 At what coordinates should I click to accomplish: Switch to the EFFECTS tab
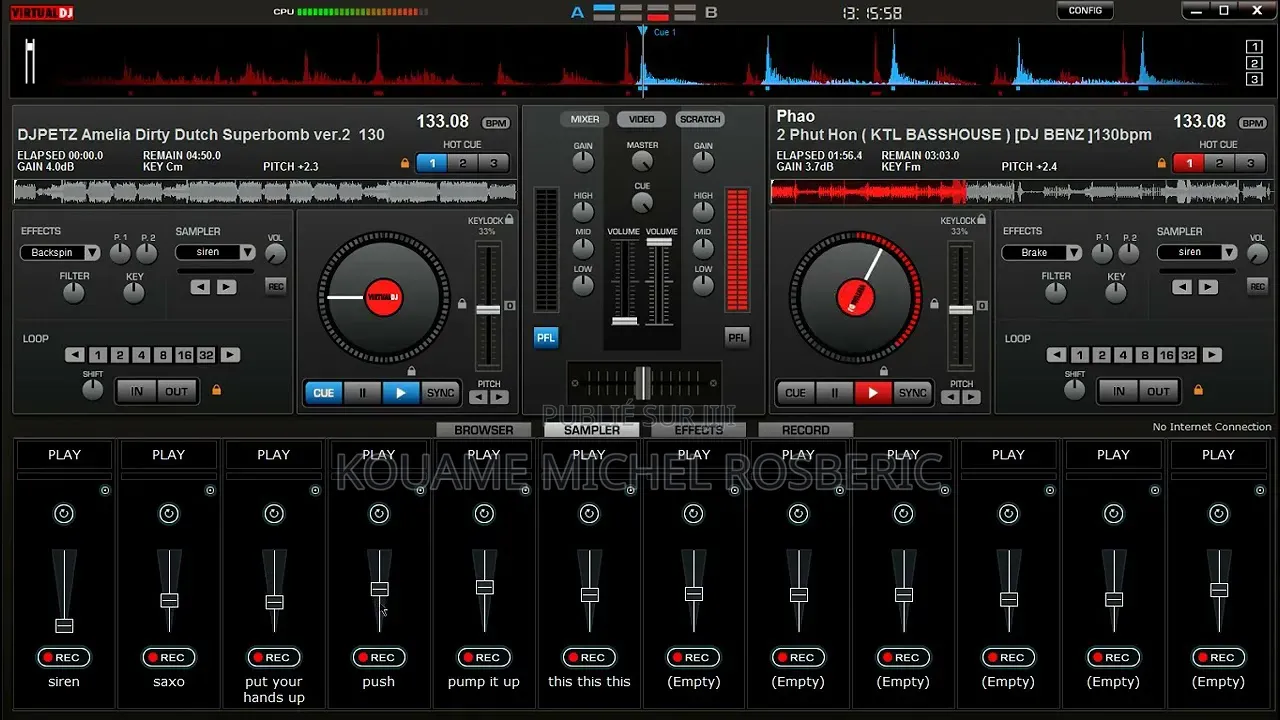point(699,430)
